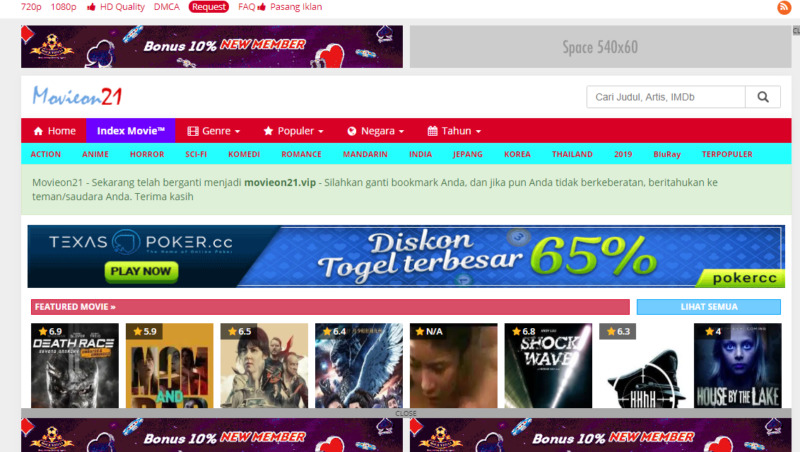The width and height of the screenshot is (800, 452).
Task: Select the ACTION category
Action: [x=45, y=154]
